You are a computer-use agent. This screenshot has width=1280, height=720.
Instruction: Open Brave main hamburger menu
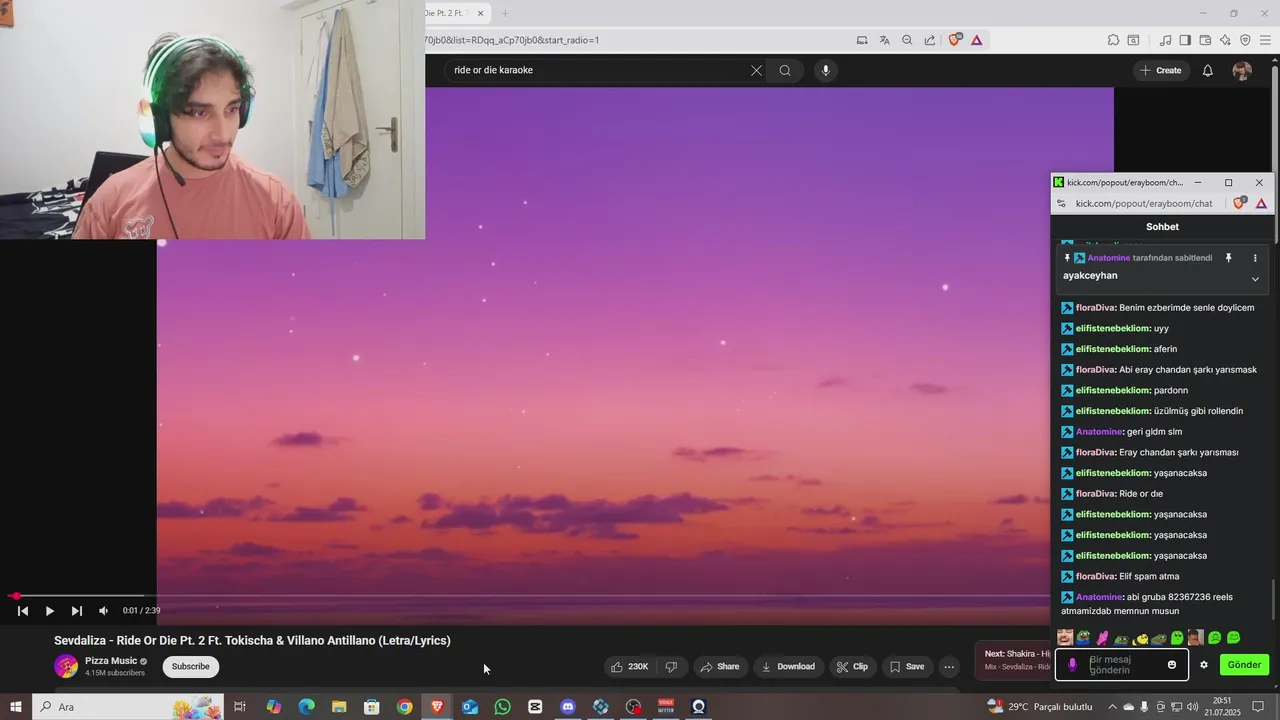click(1266, 40)
